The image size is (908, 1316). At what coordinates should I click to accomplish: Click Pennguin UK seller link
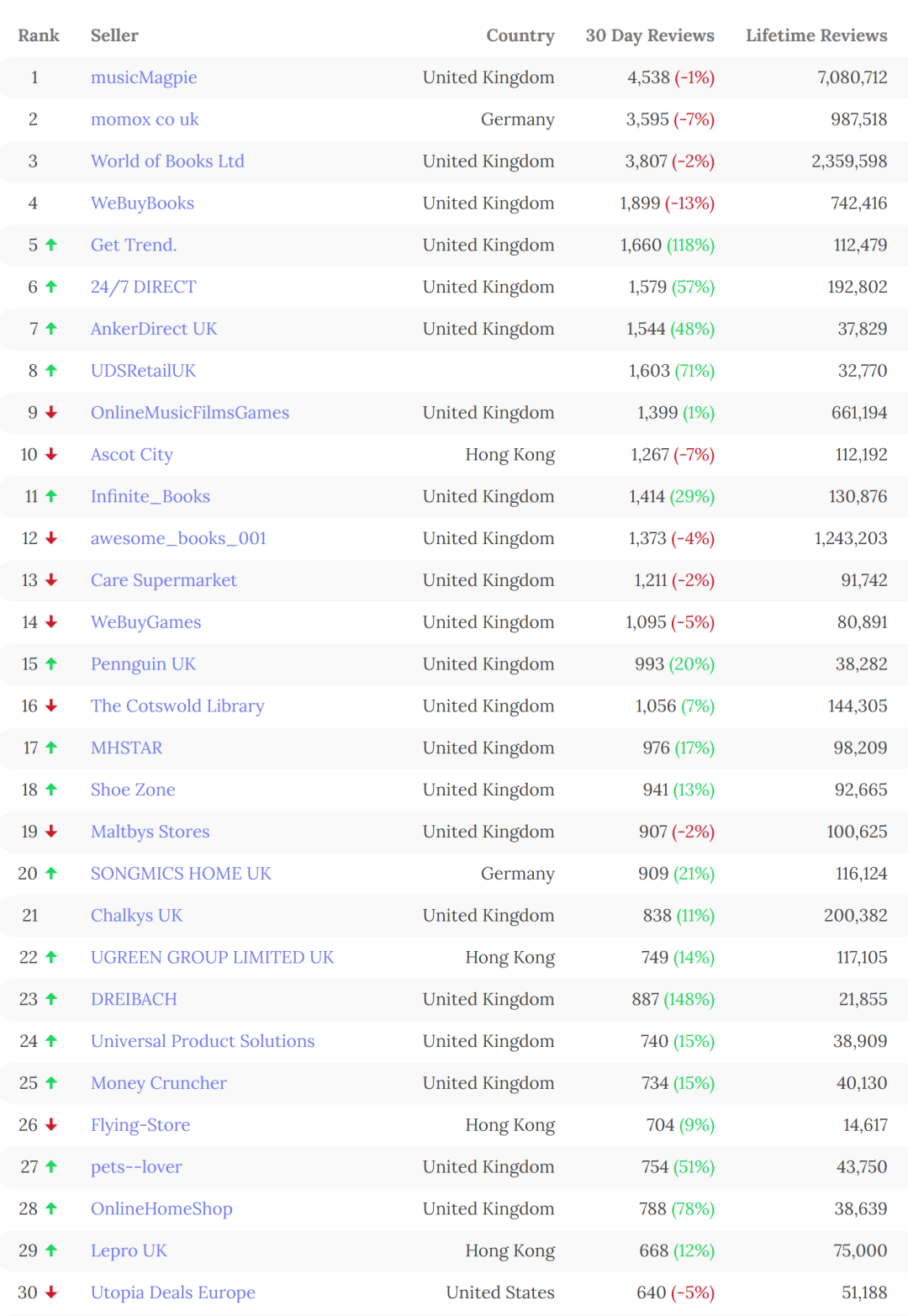pos(143,664)
